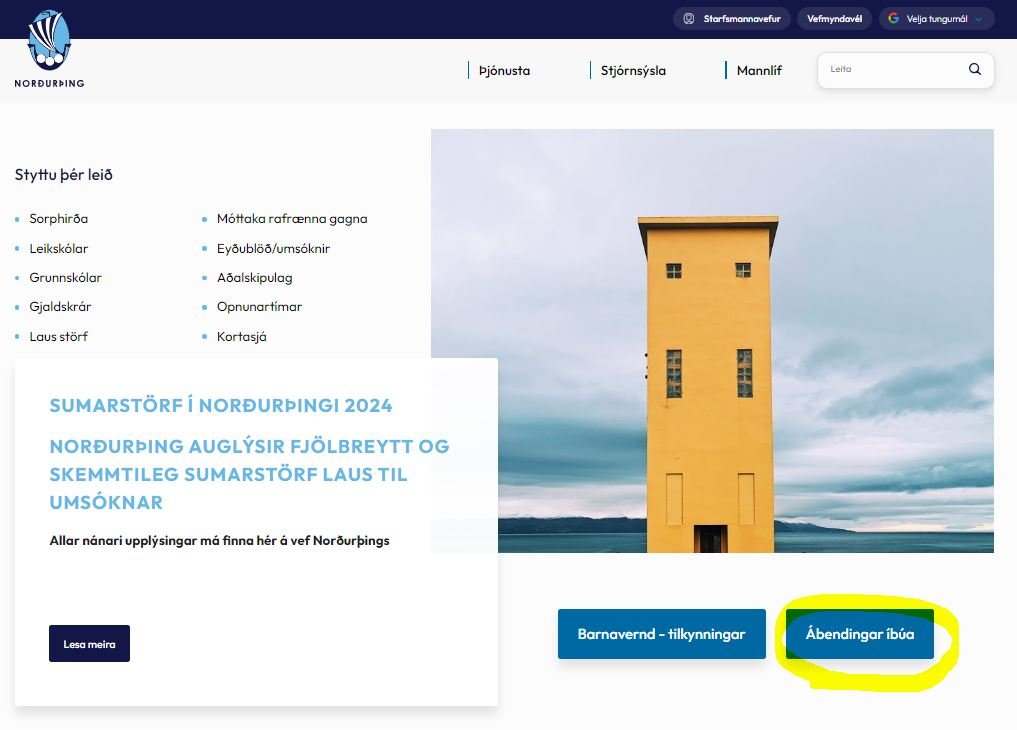Open the Vefmyndavél webcam link
The image size is (1017, 730).
tap(834, 19)
